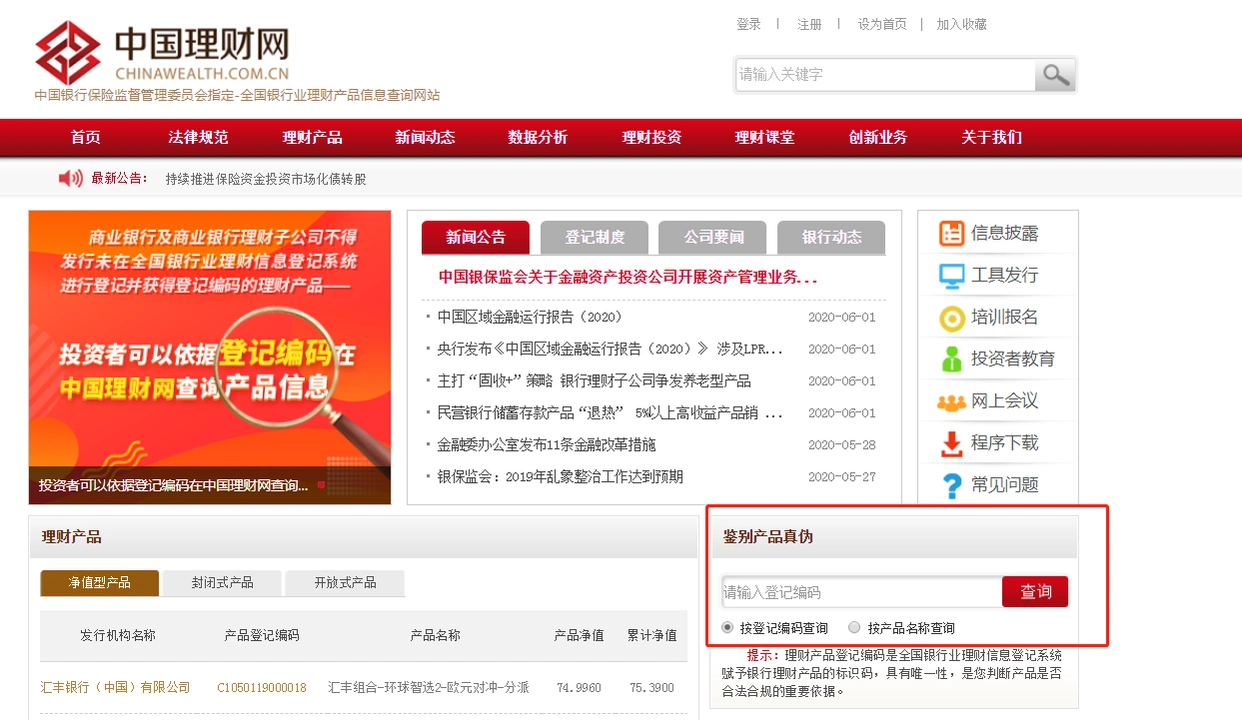Click the 中国理财网 logo

(162, 52)
